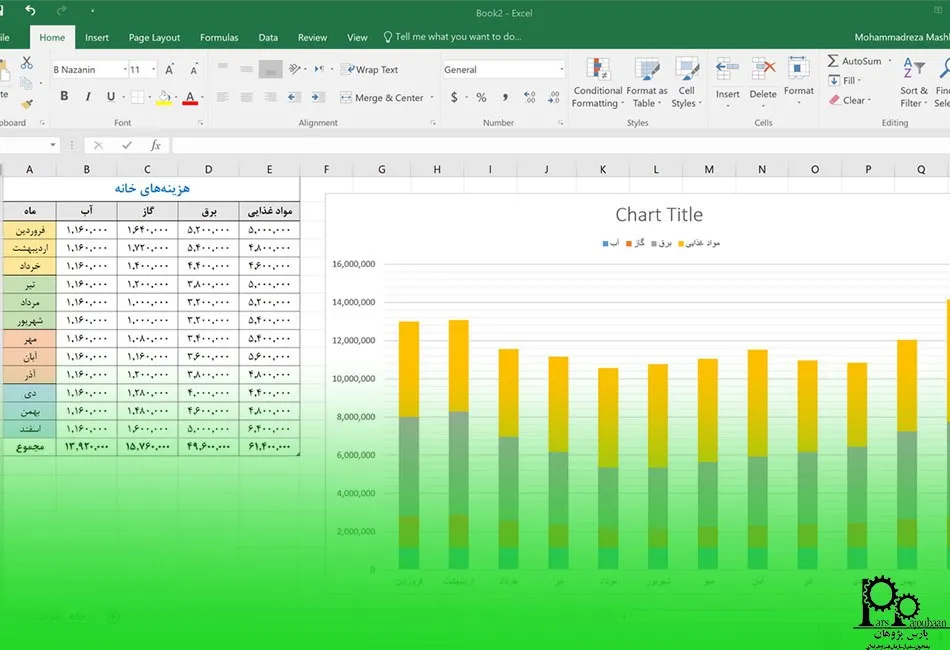Switch to the Page Layout tab
Screen dimensions: 950x650
tap(154, 38)
